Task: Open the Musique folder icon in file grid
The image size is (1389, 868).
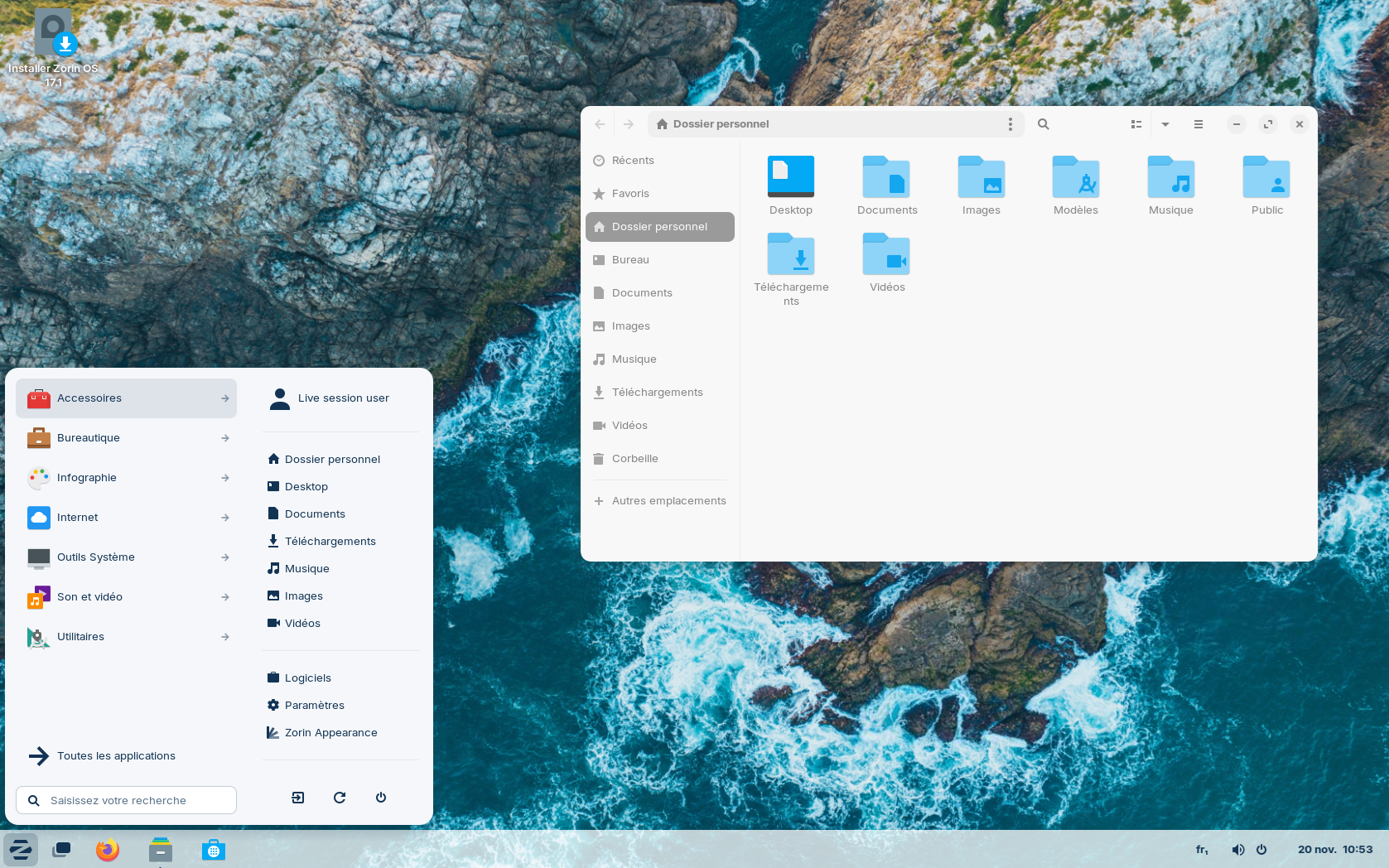Action: point(1170,186)
